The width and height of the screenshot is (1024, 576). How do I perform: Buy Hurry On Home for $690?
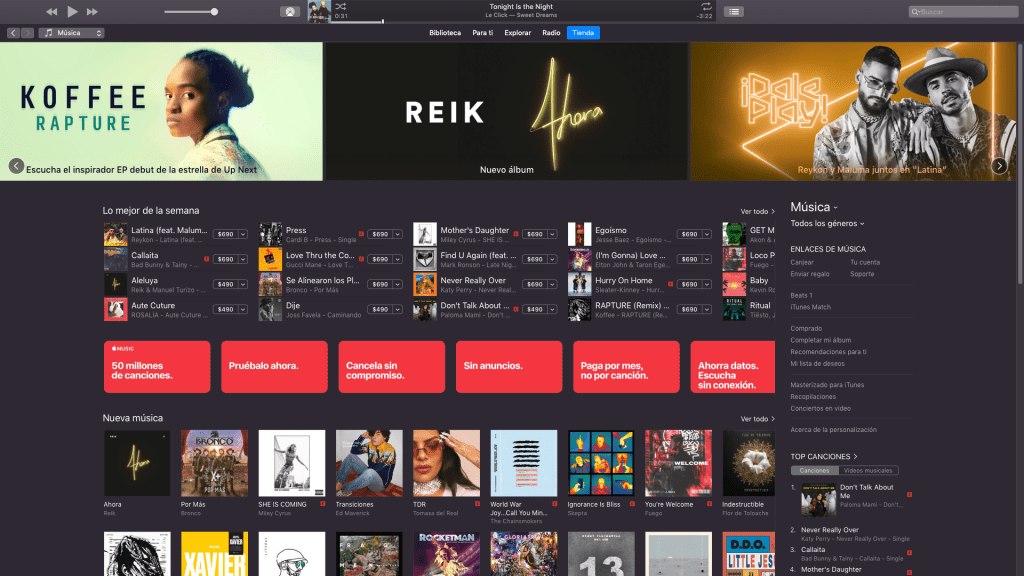(690, 285)
